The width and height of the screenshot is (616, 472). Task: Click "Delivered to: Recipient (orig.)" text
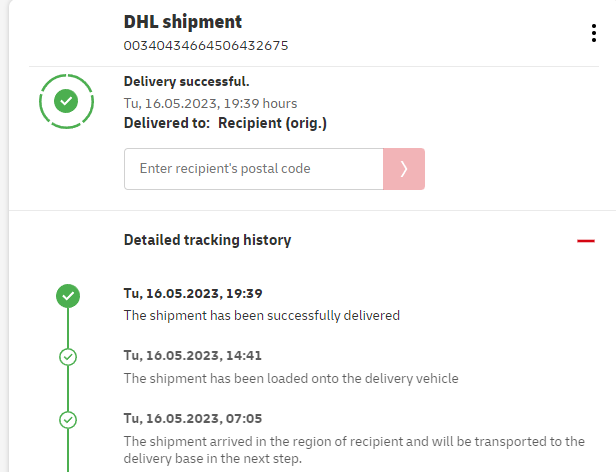click(225, 123)
